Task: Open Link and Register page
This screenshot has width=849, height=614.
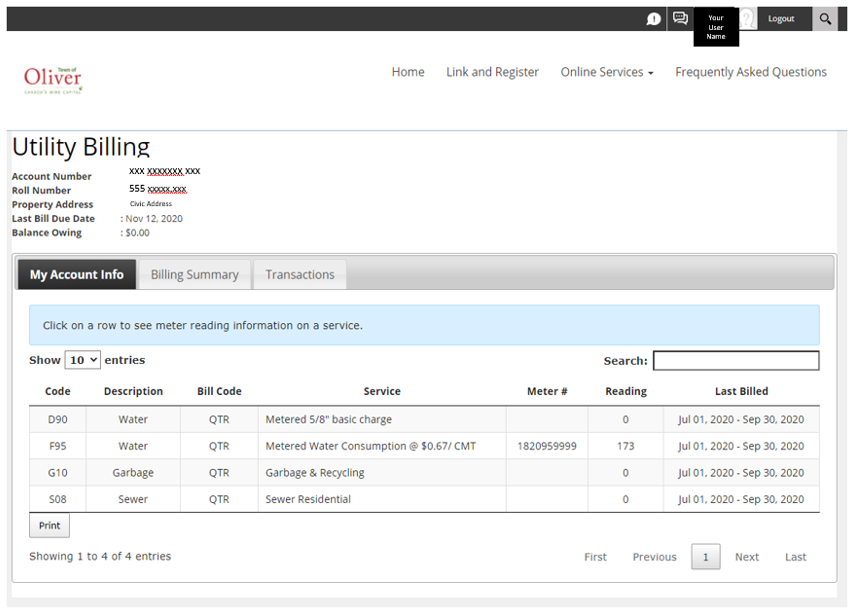Action: point(492,72)
